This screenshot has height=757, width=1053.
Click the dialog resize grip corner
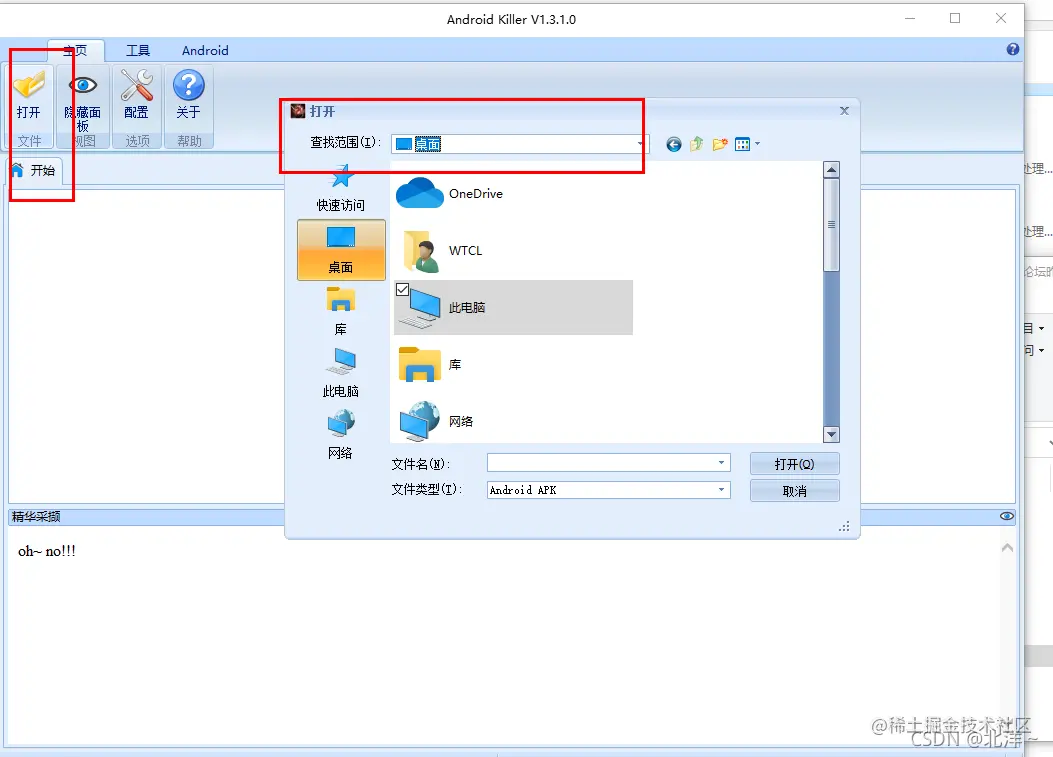coord(844,527)
